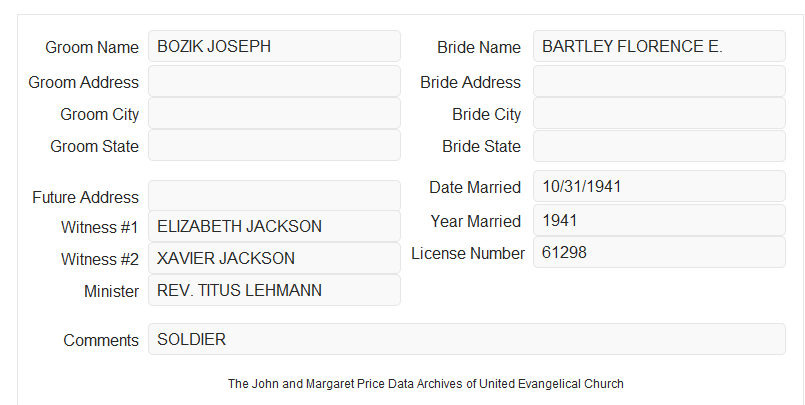The width and height of the screenshot is (805, 405).
Task: Select the empty Groom Address field
Action: click(274, 81)
